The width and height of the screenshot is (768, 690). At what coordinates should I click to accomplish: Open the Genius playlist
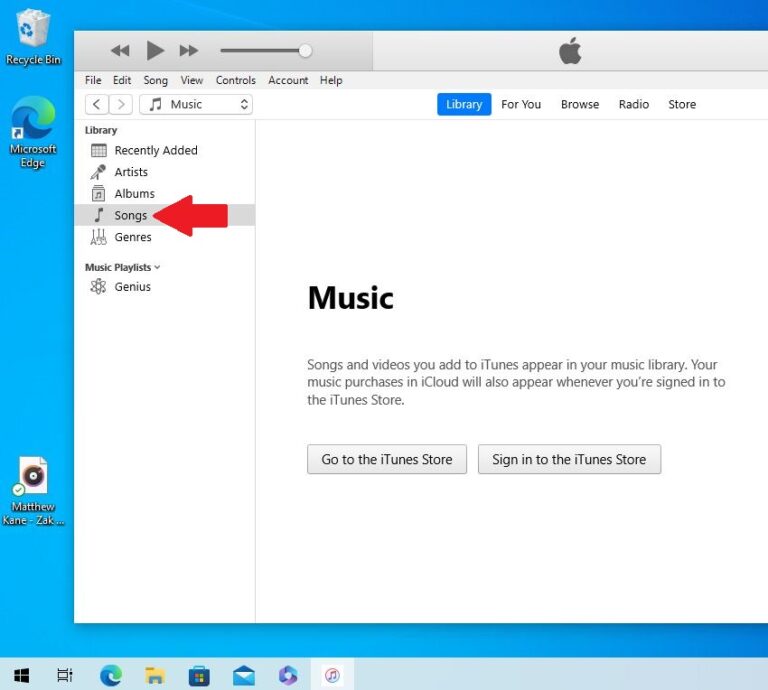pyautogui.click(x=165, y=286)
